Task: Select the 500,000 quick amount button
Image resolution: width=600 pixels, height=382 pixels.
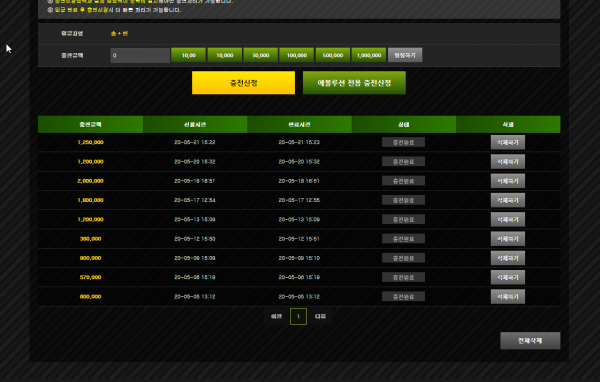Action: pos(333,55)
